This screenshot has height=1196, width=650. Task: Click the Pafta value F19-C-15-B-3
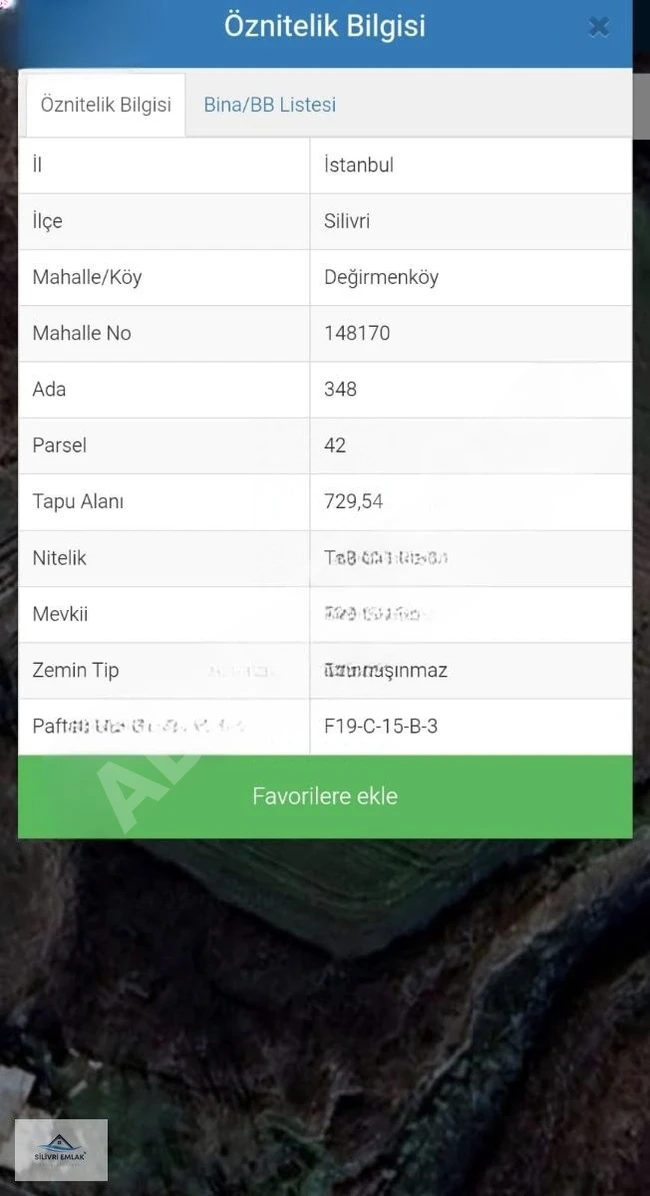pyautogui.click(x=381, y=726)
